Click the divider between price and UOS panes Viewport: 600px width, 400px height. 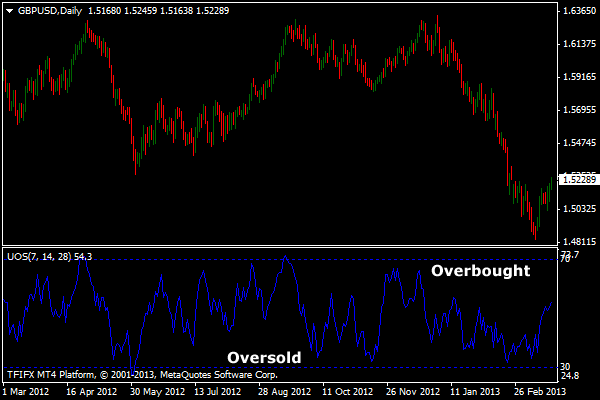280,246
